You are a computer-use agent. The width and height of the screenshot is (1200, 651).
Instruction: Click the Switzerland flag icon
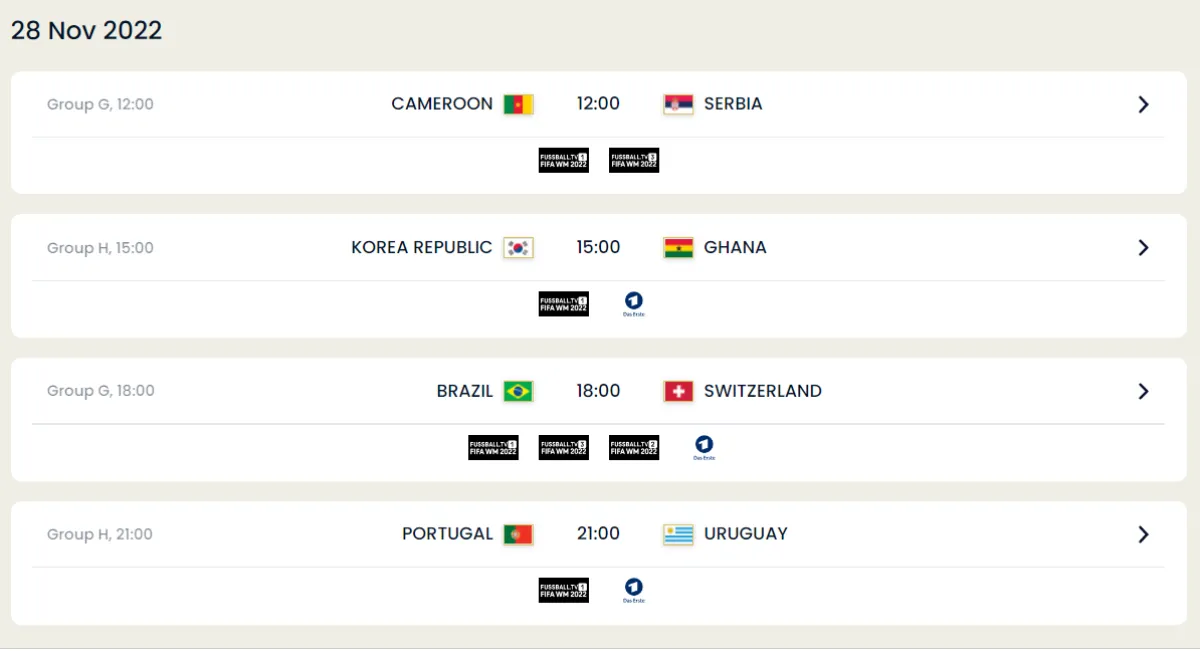[678, 391]
